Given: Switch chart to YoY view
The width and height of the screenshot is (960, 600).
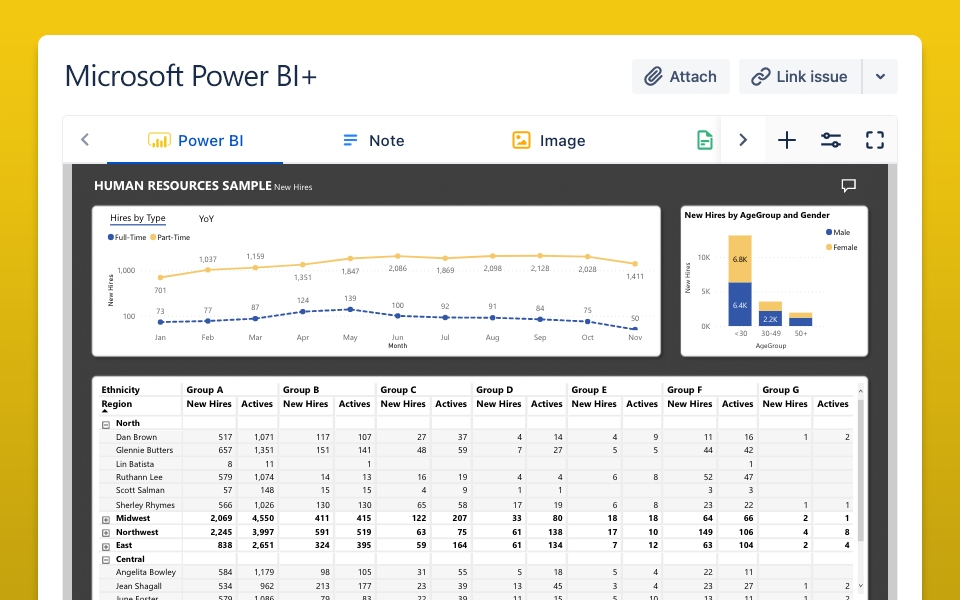Looking at the screenshot, I should point(206,219).
